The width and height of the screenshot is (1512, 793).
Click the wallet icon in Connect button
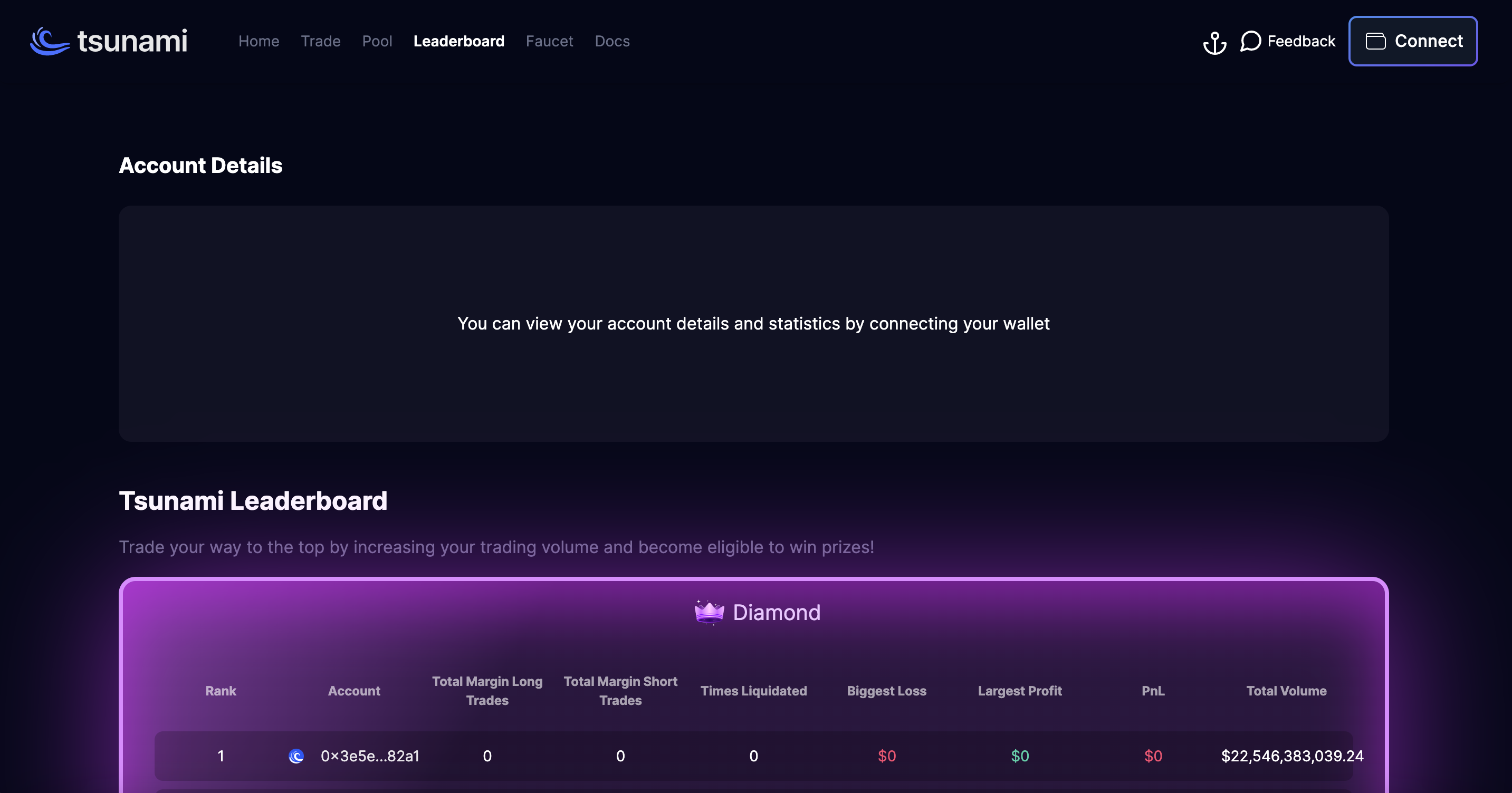1375,41
